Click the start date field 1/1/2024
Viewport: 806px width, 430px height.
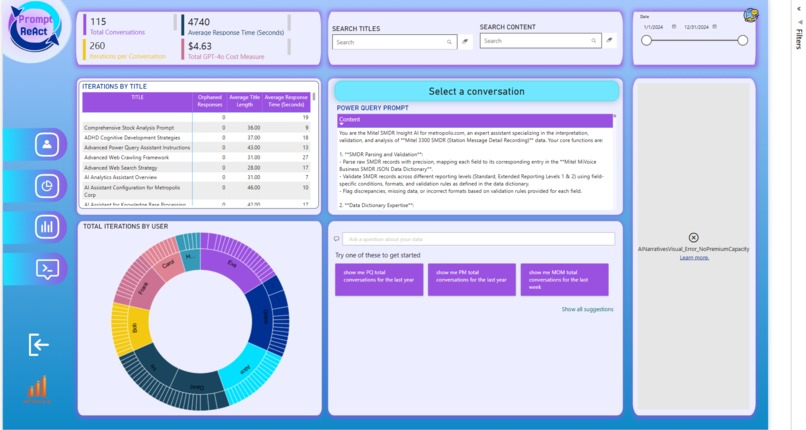point(654,27)
